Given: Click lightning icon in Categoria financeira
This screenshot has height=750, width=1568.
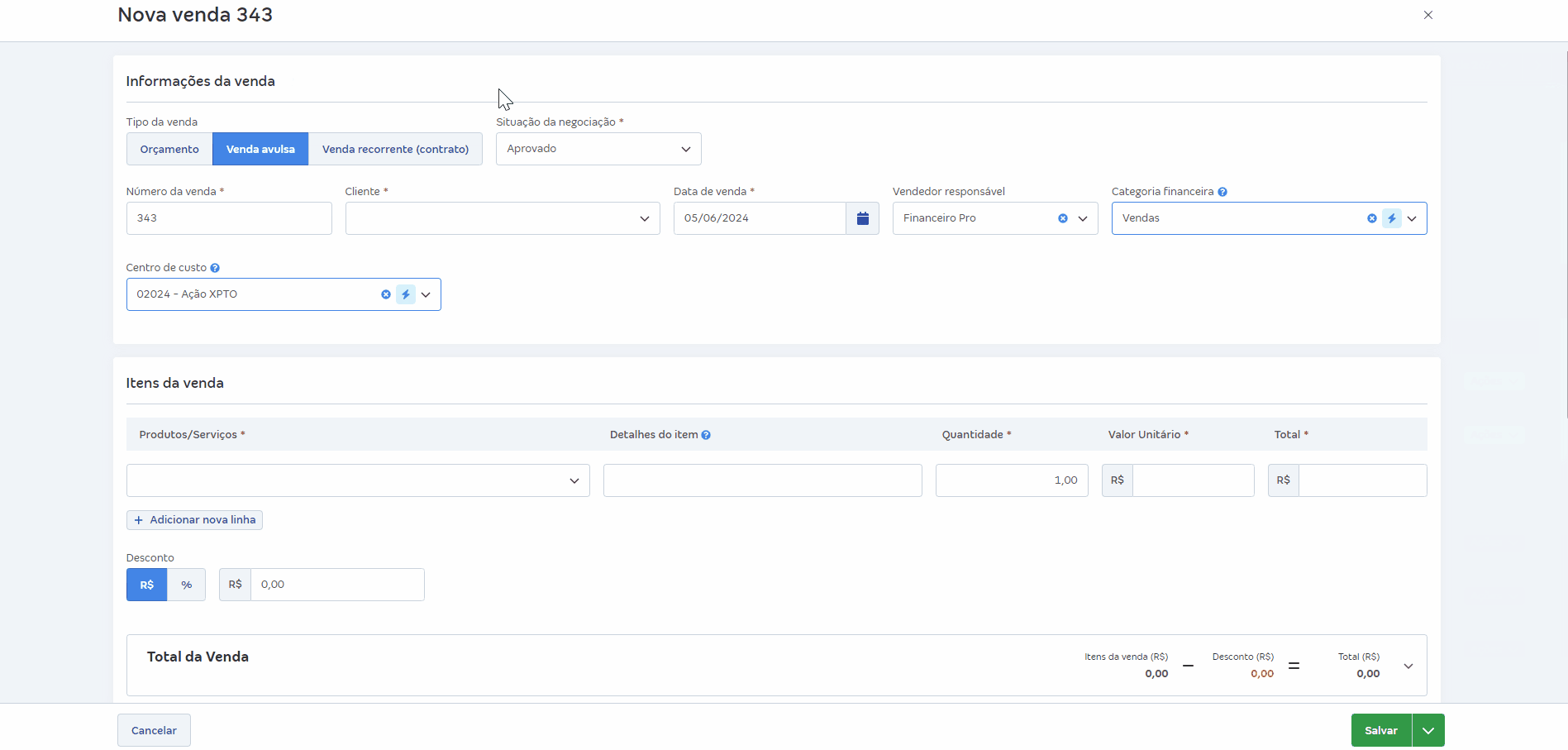Looking at the screenshot, I should 1392,218.
